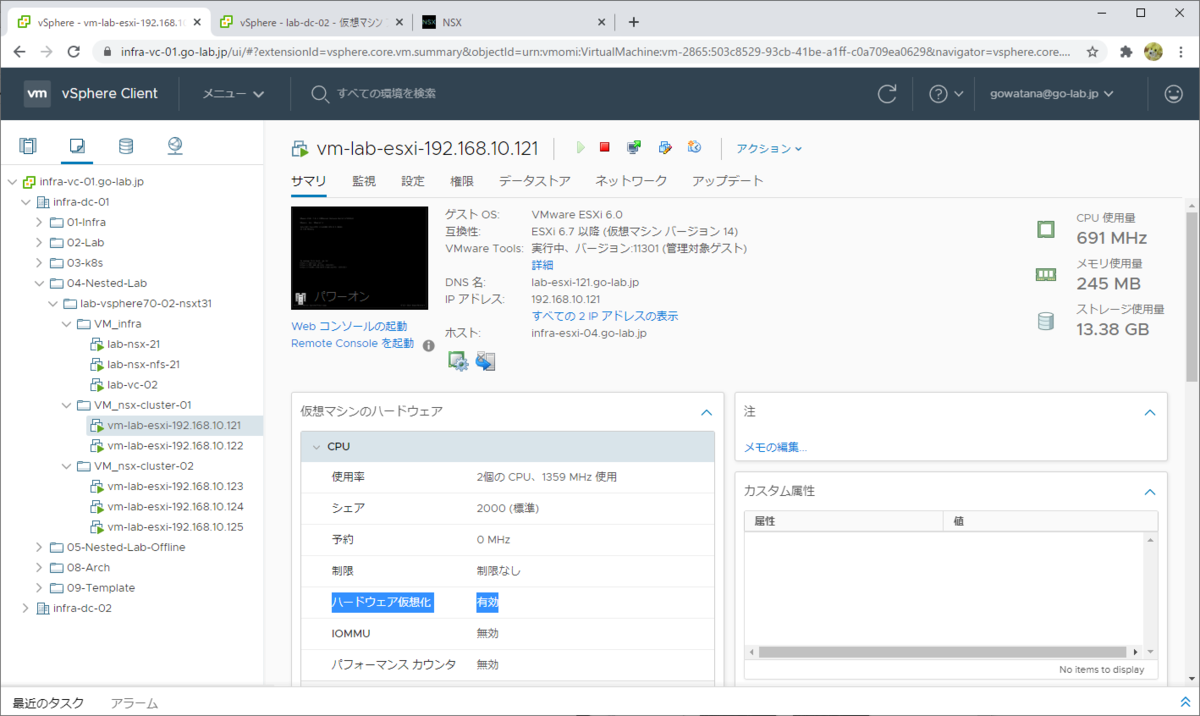Switch to vSphere lab-dc-02 browser tab
This screenshot has width=1200, height=716.
click(312, 22)
